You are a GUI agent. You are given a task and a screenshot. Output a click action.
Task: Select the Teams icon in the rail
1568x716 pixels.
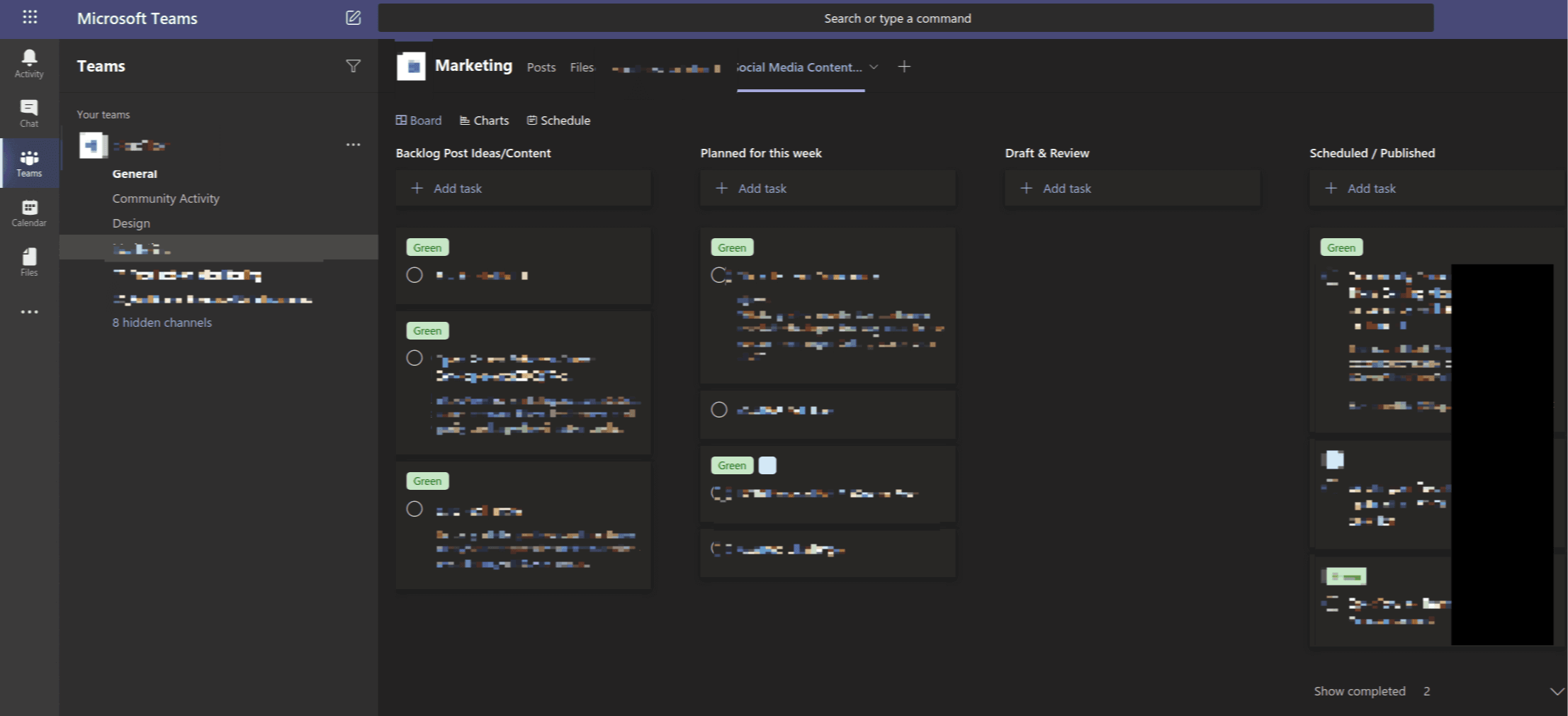pos(29,163)
